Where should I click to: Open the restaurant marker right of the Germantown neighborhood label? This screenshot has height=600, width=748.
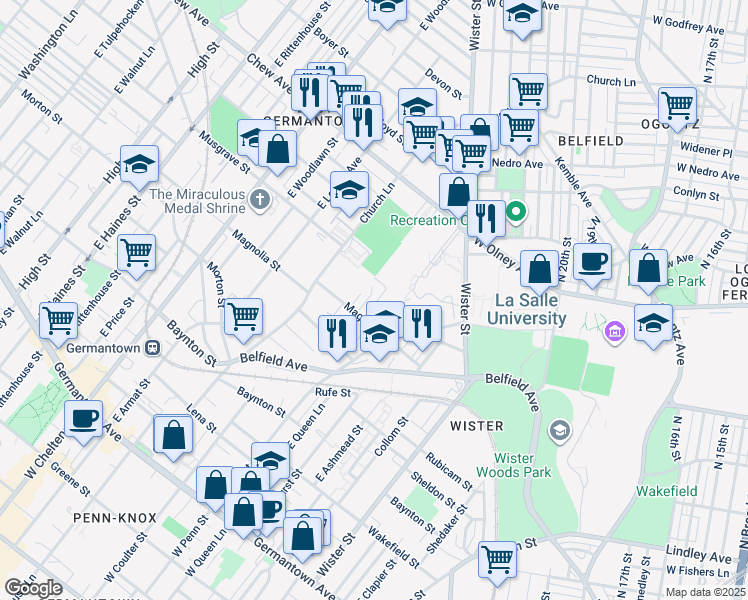[364, 122]
